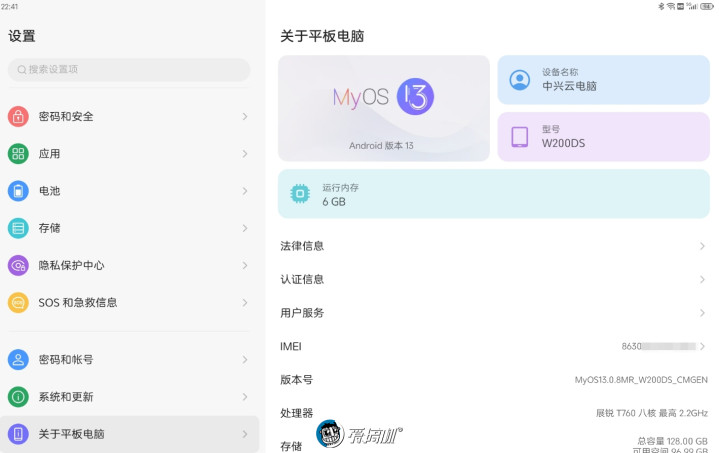Expand 隐私保护中心 row chevron
719x453 pixels.
coord(245,265)
